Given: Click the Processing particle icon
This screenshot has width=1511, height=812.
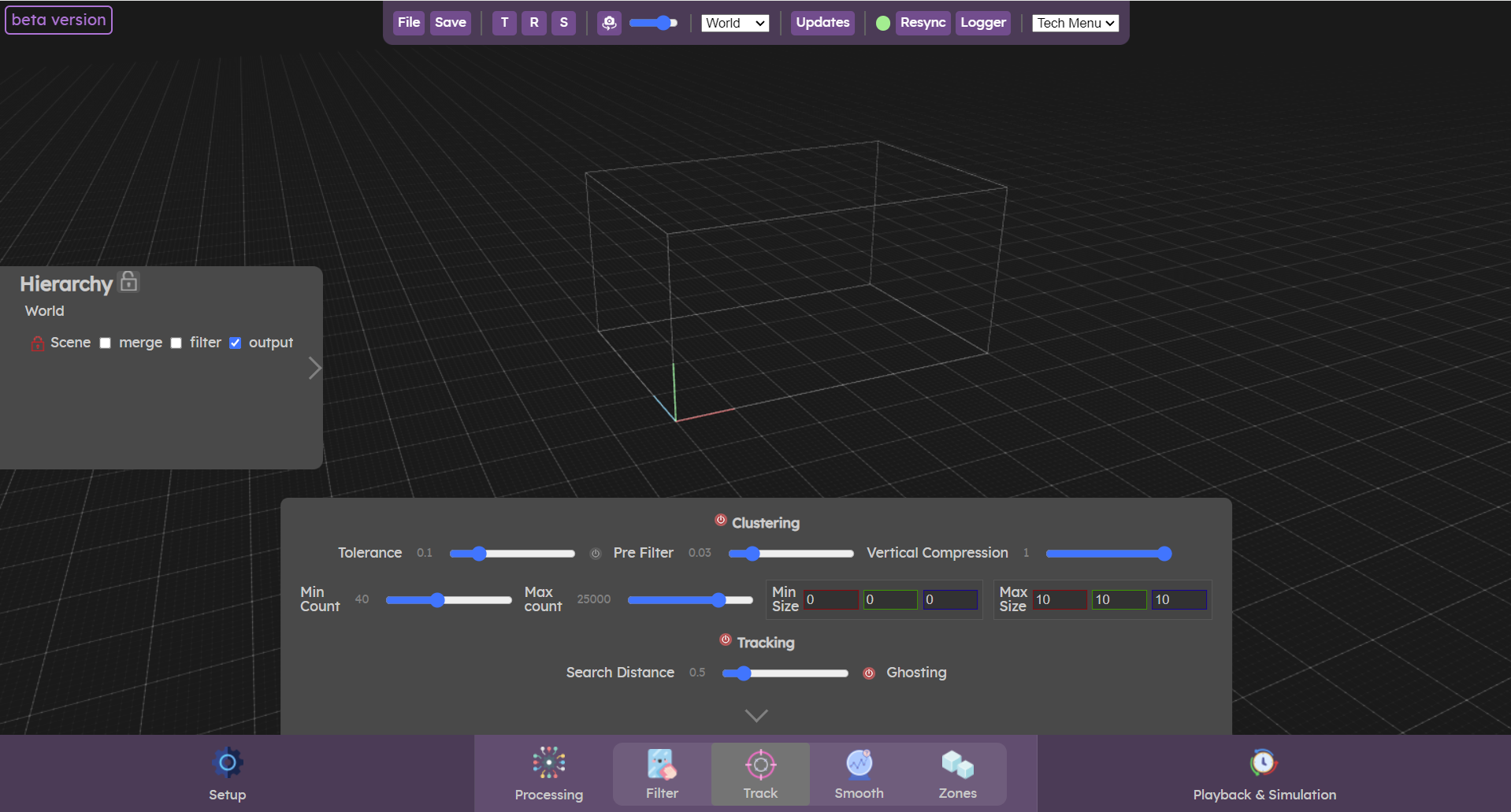Looking at the screenshot, I should pyautogui.click(x=548, y=762).
